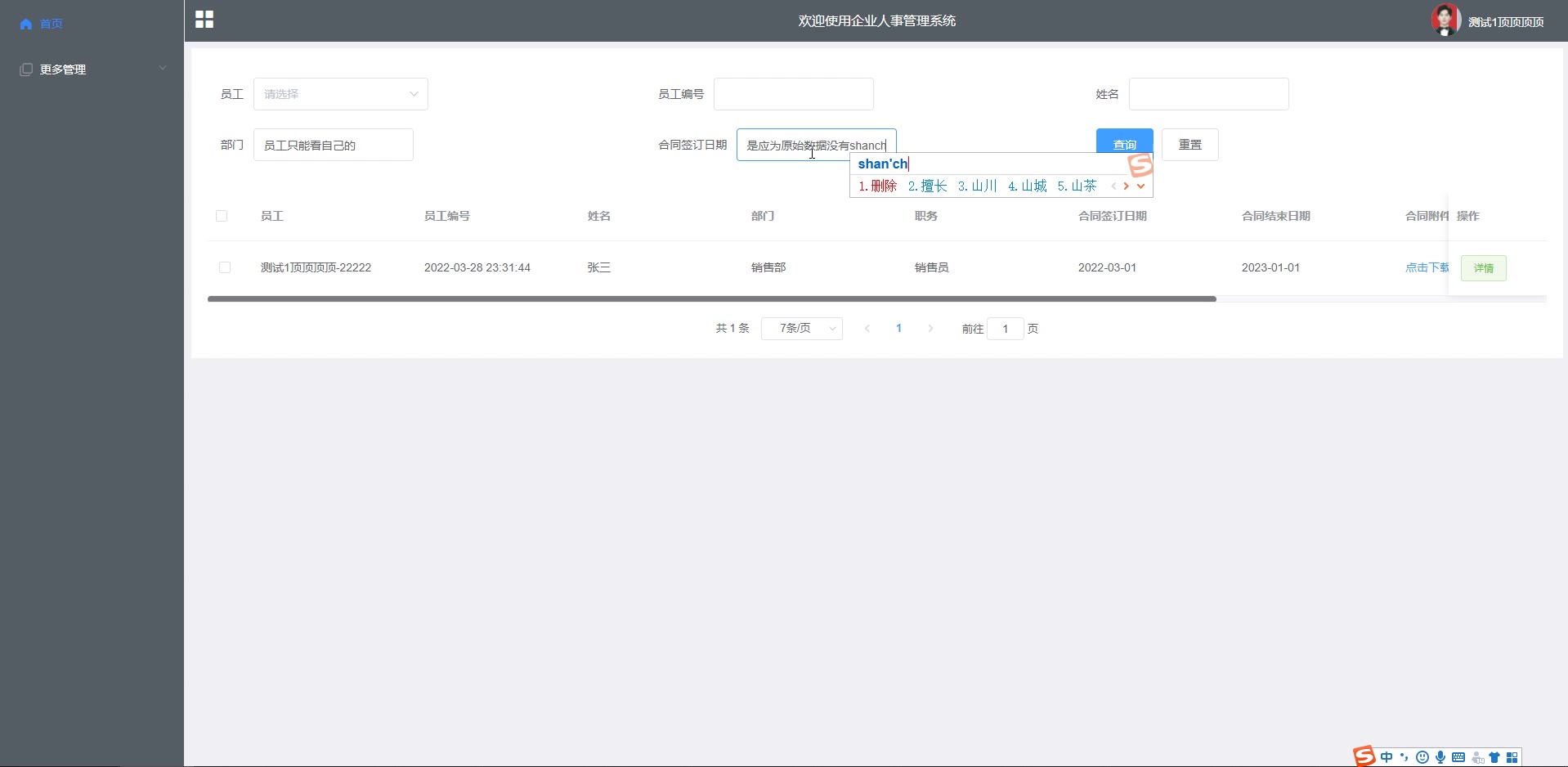Select page number 1
1568x767 pixels.
click(x=898, y=328)
